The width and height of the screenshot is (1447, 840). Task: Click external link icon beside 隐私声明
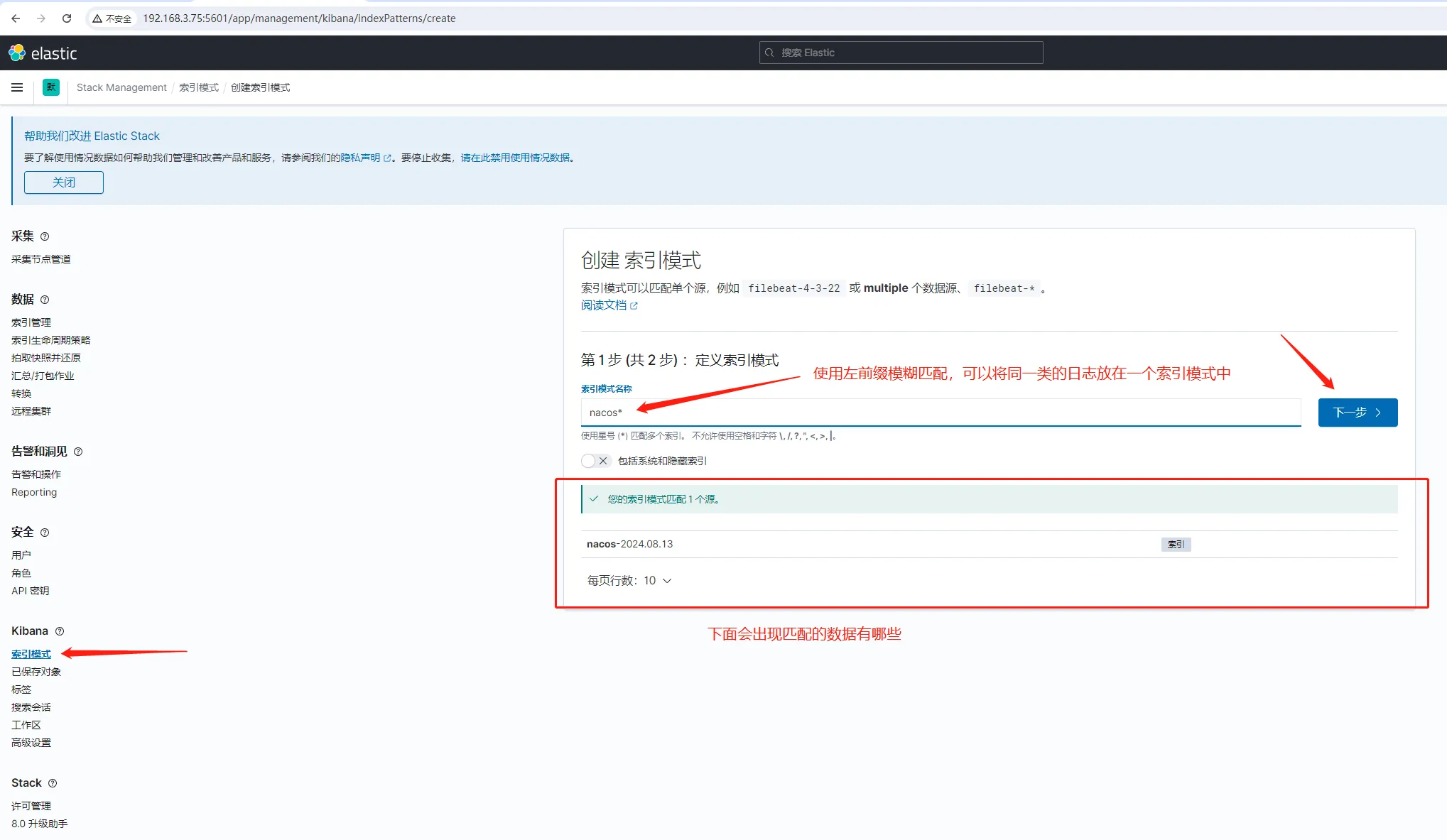pyautogui.click(x=387, y=158)
